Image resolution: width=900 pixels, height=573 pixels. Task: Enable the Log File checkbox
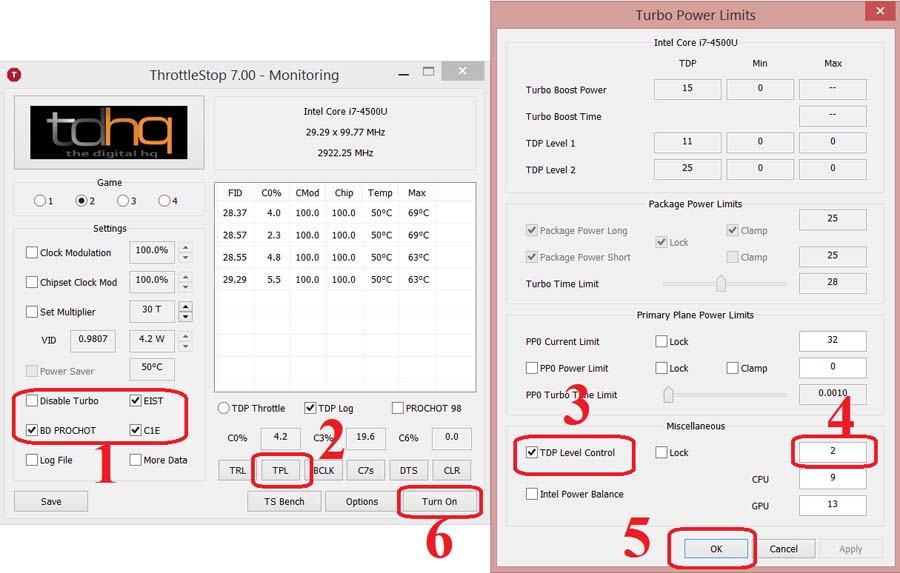pyautogui.click(x=32, y=460)
